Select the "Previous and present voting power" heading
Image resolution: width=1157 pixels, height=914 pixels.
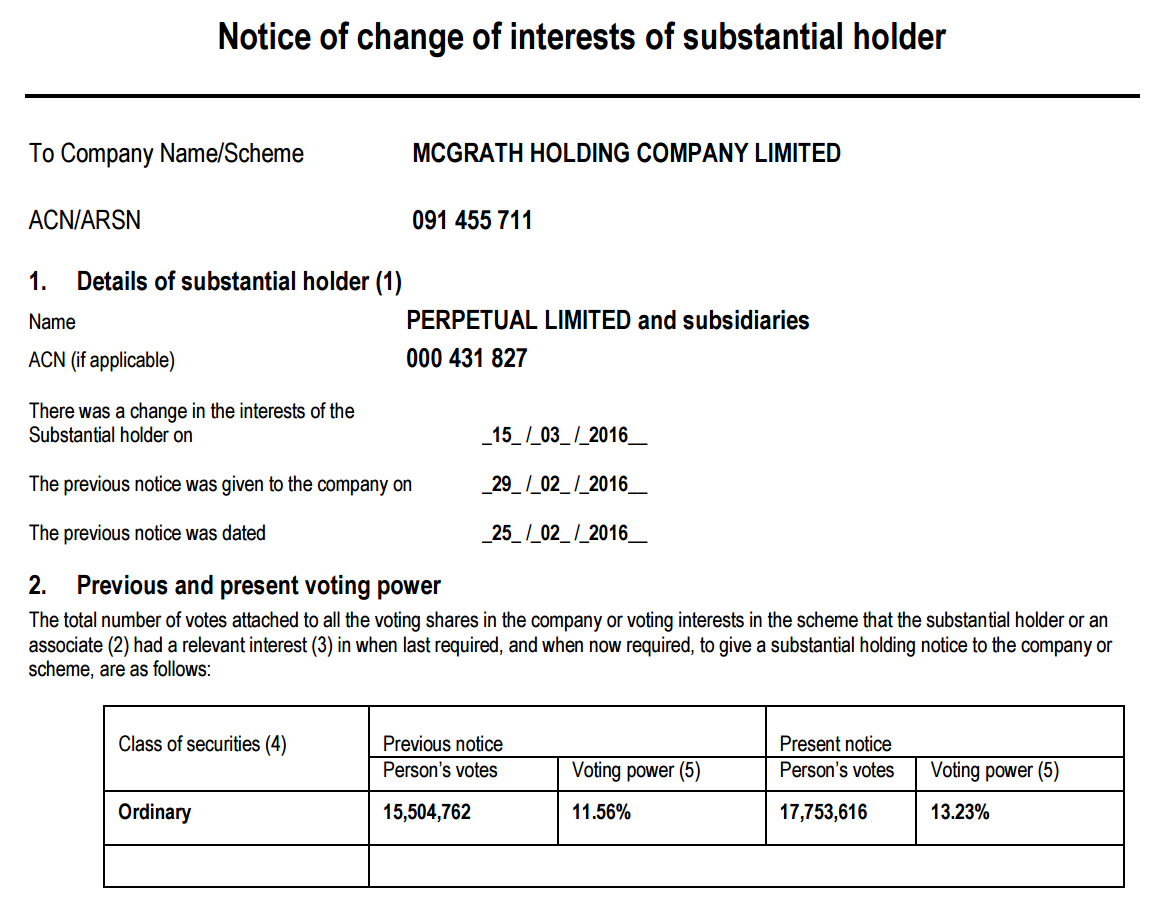(x=258, y=585)
